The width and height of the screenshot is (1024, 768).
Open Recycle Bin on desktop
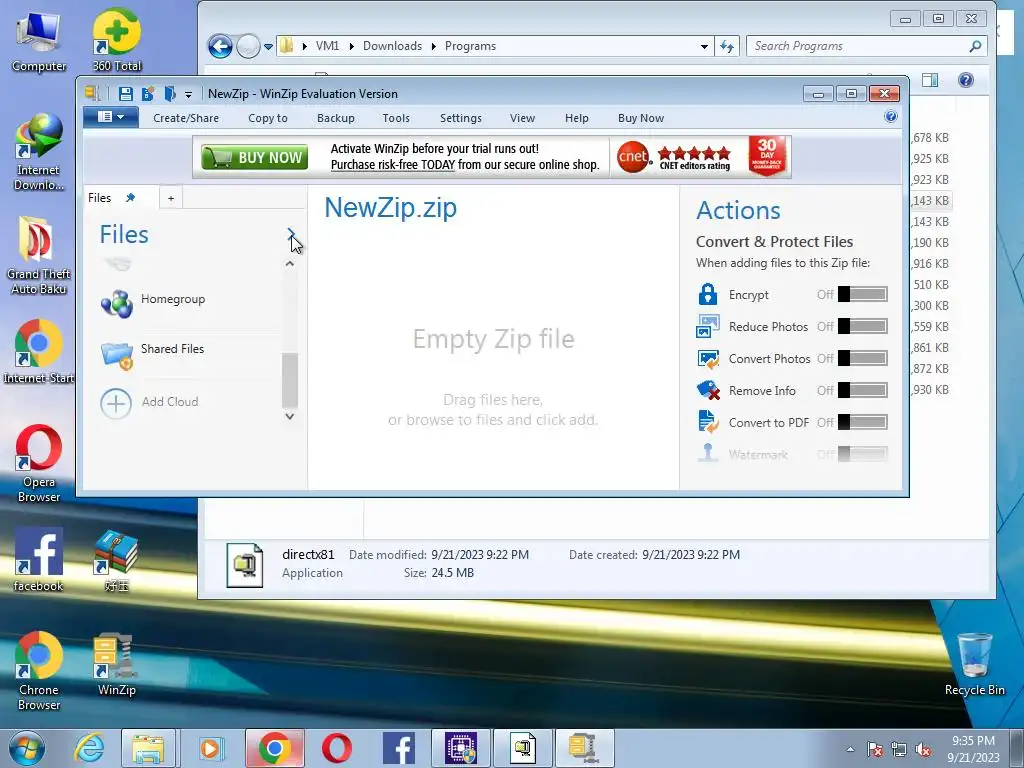(974, 664)
